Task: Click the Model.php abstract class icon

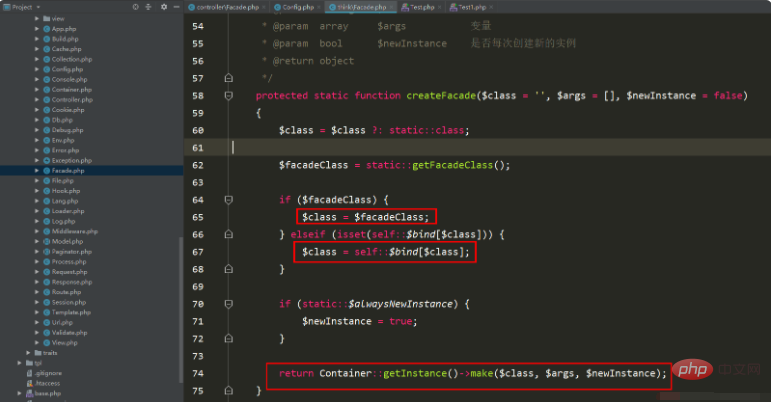Action: [47, 241]
